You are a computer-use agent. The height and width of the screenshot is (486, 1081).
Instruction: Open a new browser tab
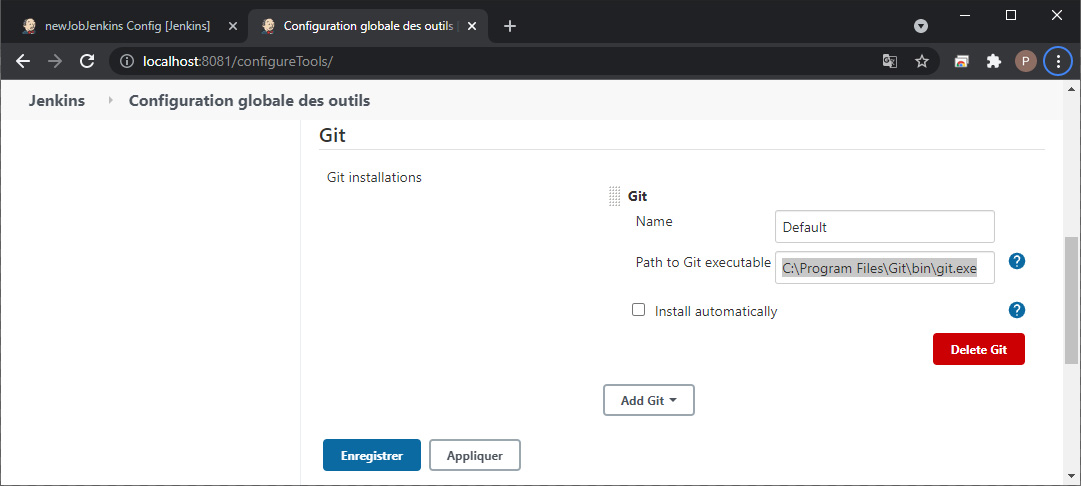tap(509, 26)
